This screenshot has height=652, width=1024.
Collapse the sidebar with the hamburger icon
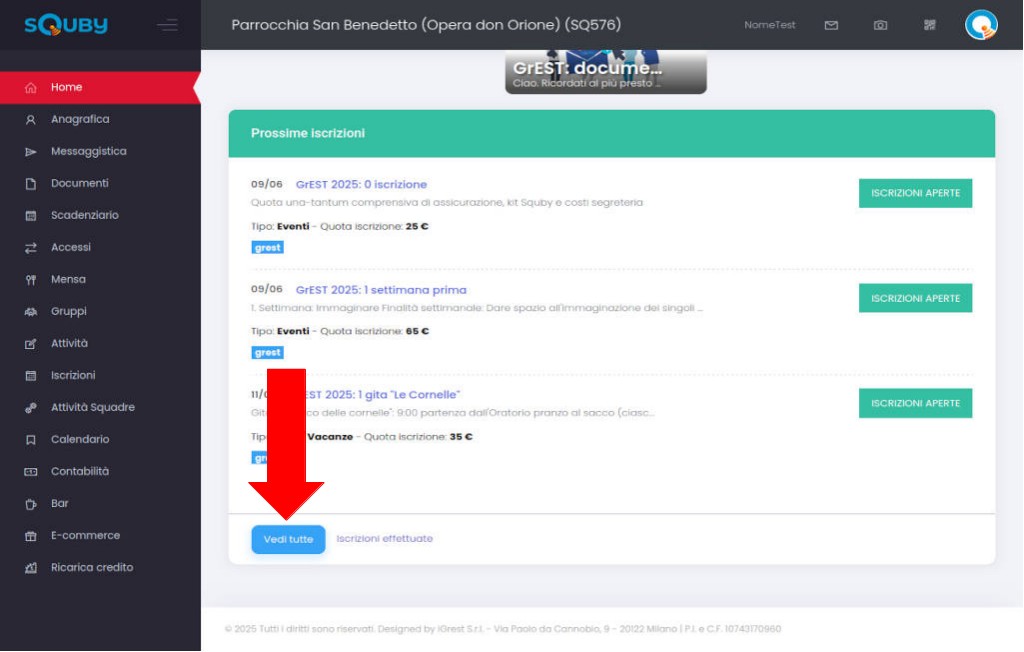coord(167,25)
